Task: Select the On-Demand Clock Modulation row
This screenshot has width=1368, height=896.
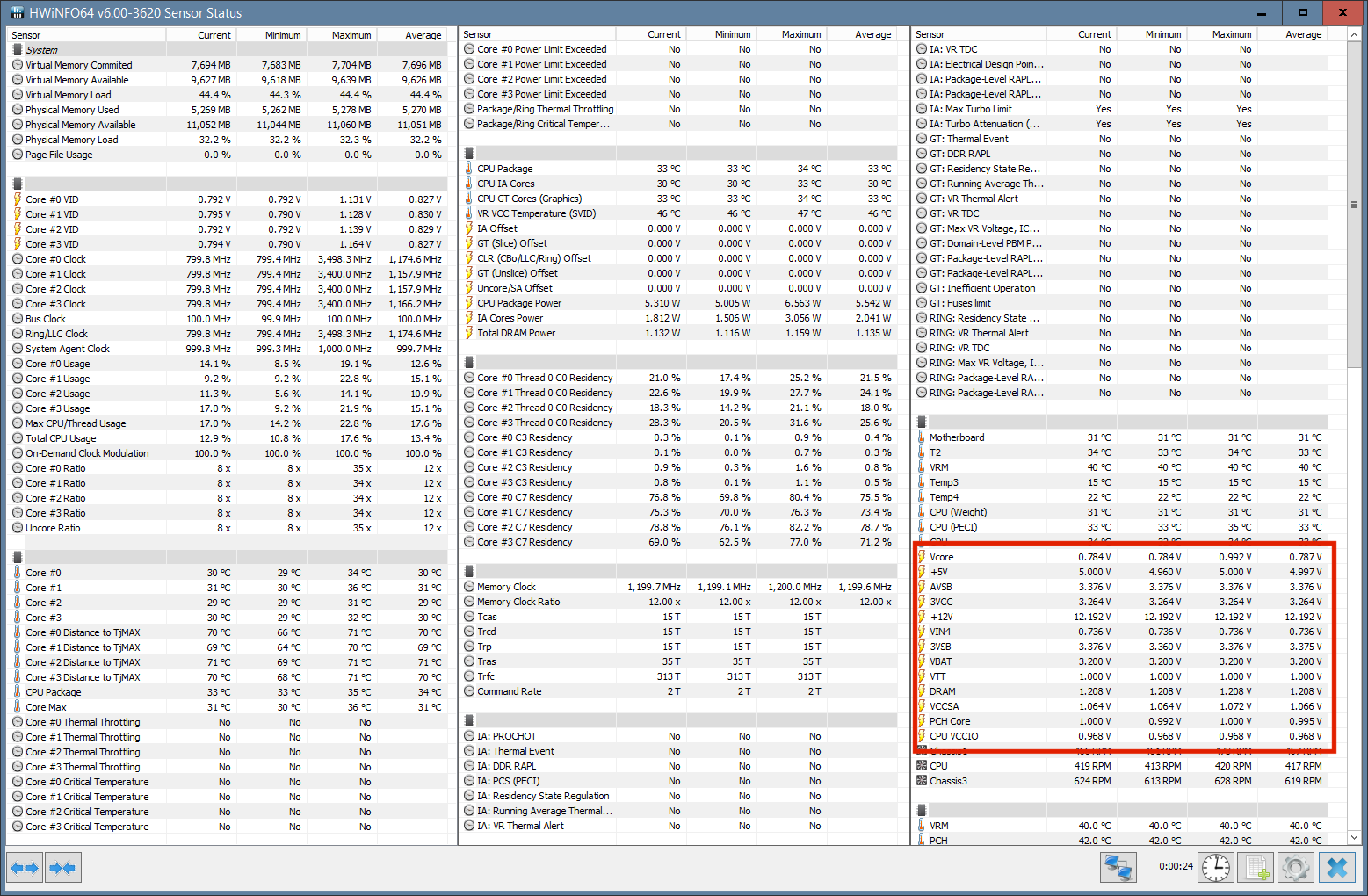Action: 228,453
